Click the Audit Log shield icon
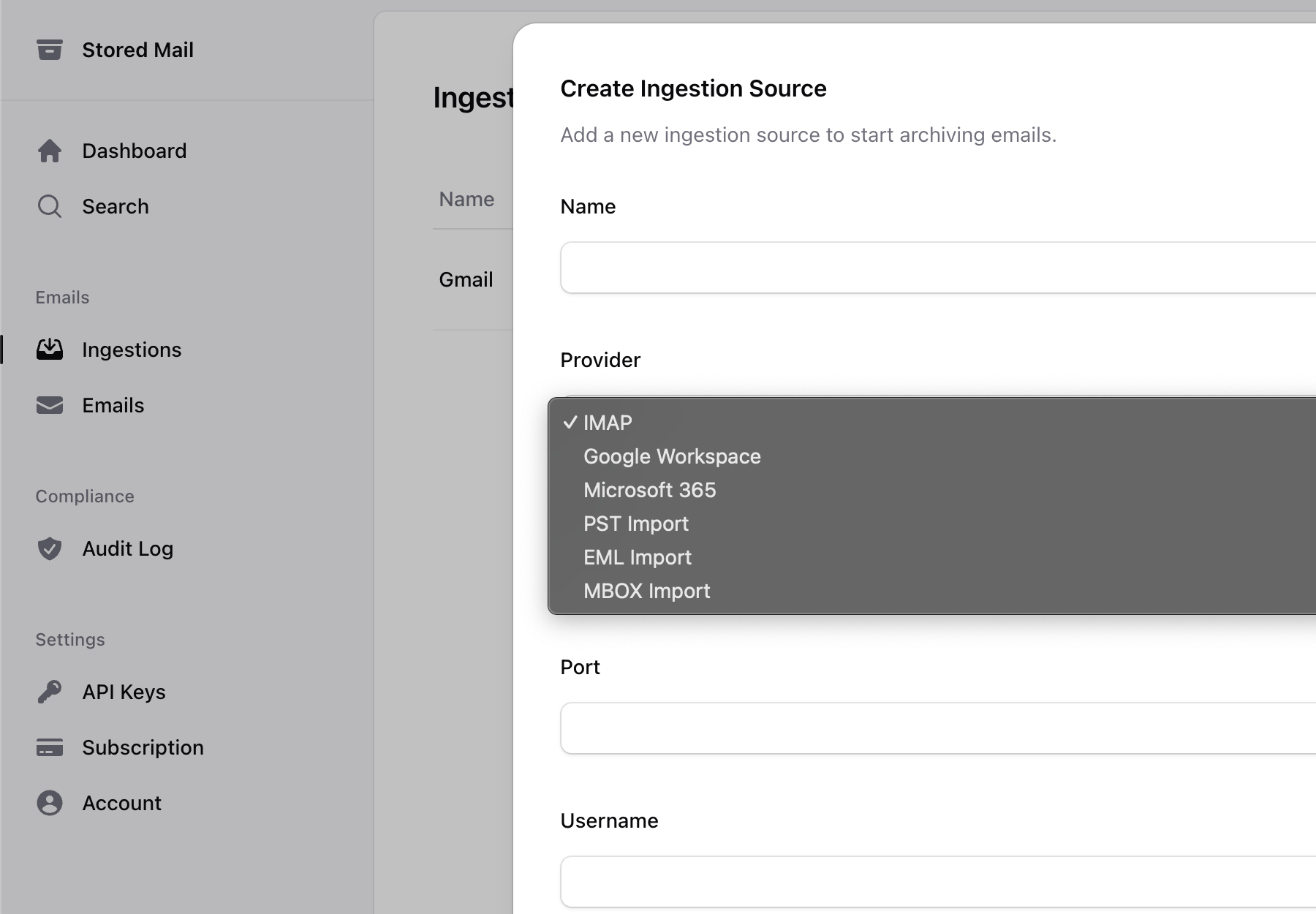Image resolution: width=1316 pixels, height=914 pixels. click(50, 548)
